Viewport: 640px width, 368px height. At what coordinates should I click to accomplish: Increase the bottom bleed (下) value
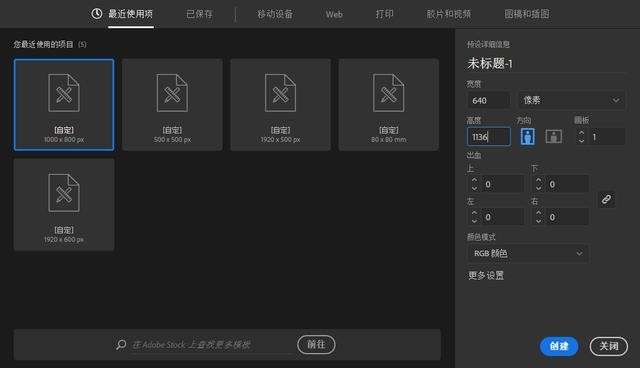click(538, 180)
